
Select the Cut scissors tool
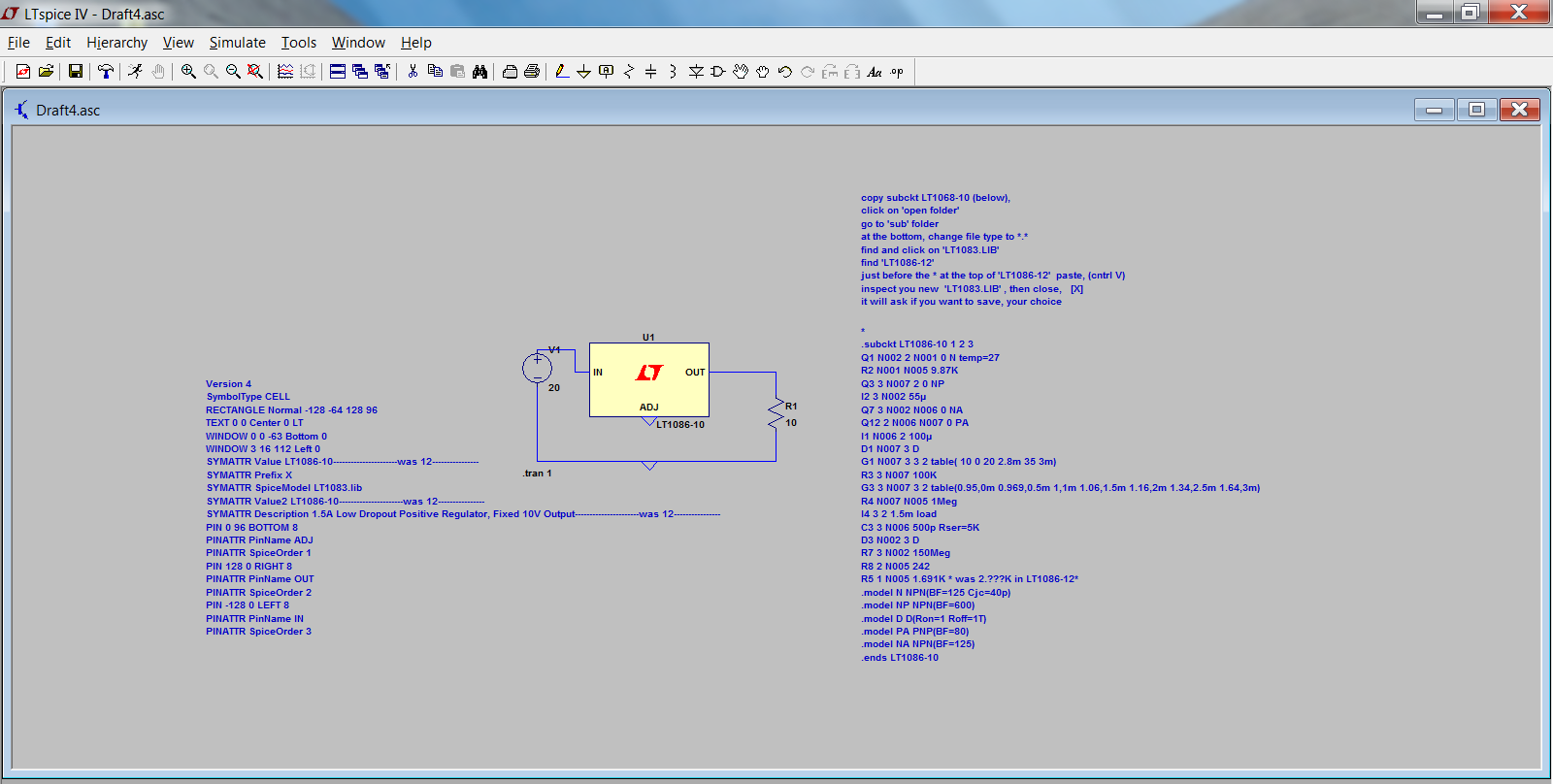click(413, 72)
